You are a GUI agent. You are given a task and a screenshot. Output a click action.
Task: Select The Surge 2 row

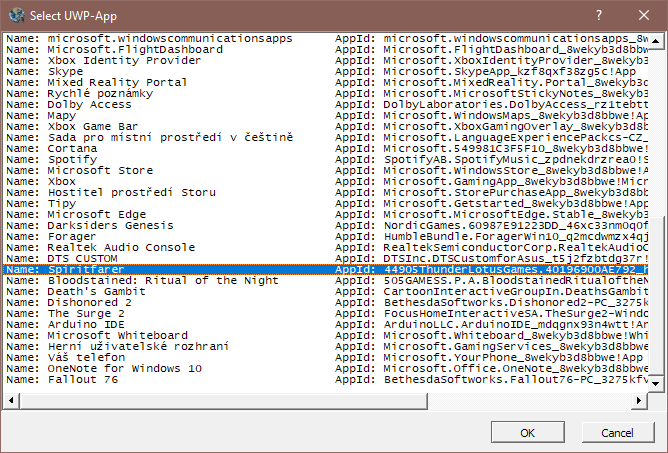tap(325, 314)
